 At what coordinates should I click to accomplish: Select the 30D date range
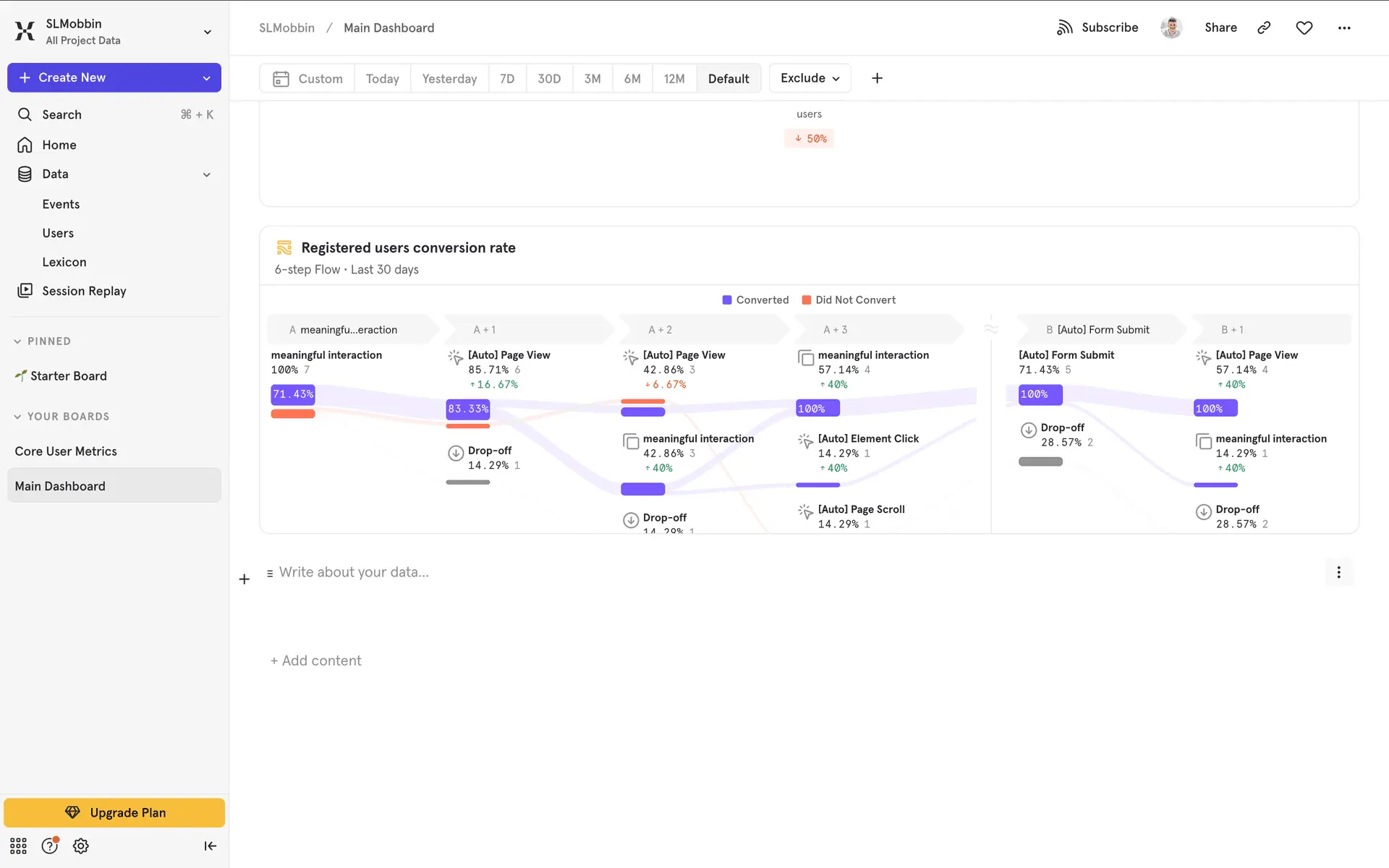click(548, 79)
